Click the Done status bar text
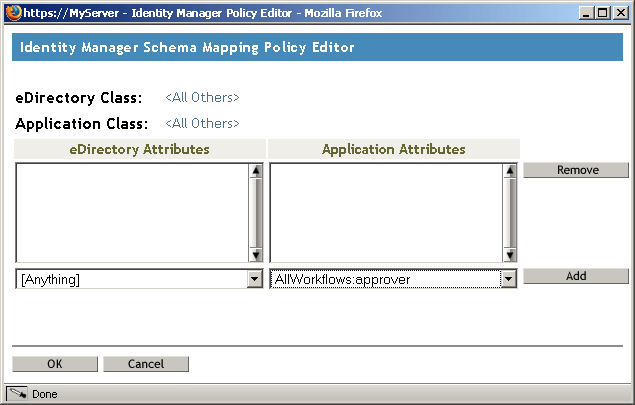 (x=45, y=394)
